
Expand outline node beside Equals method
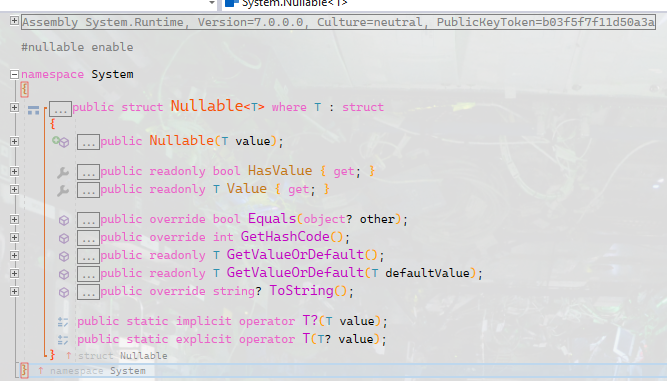pyautogui.click(x=14, y=219)
